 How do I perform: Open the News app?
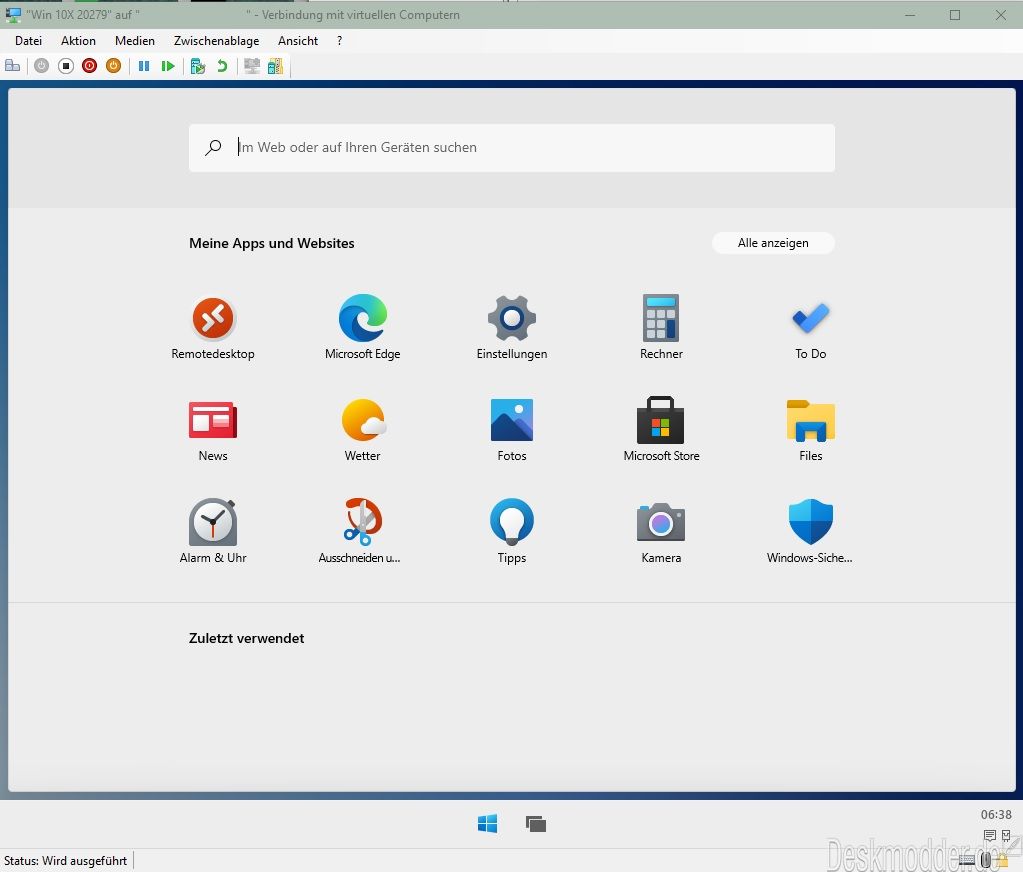tap(213, 430)
